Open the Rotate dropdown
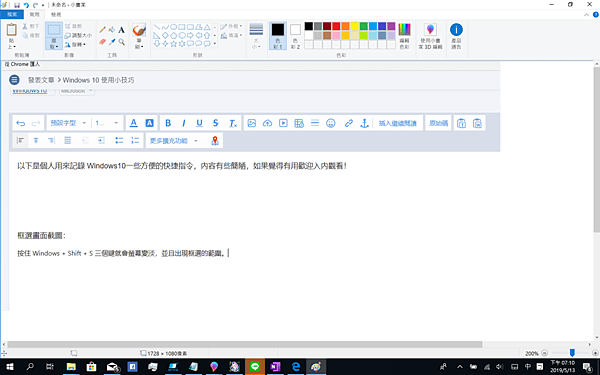The image size is (600, 375). pos(75,44)
